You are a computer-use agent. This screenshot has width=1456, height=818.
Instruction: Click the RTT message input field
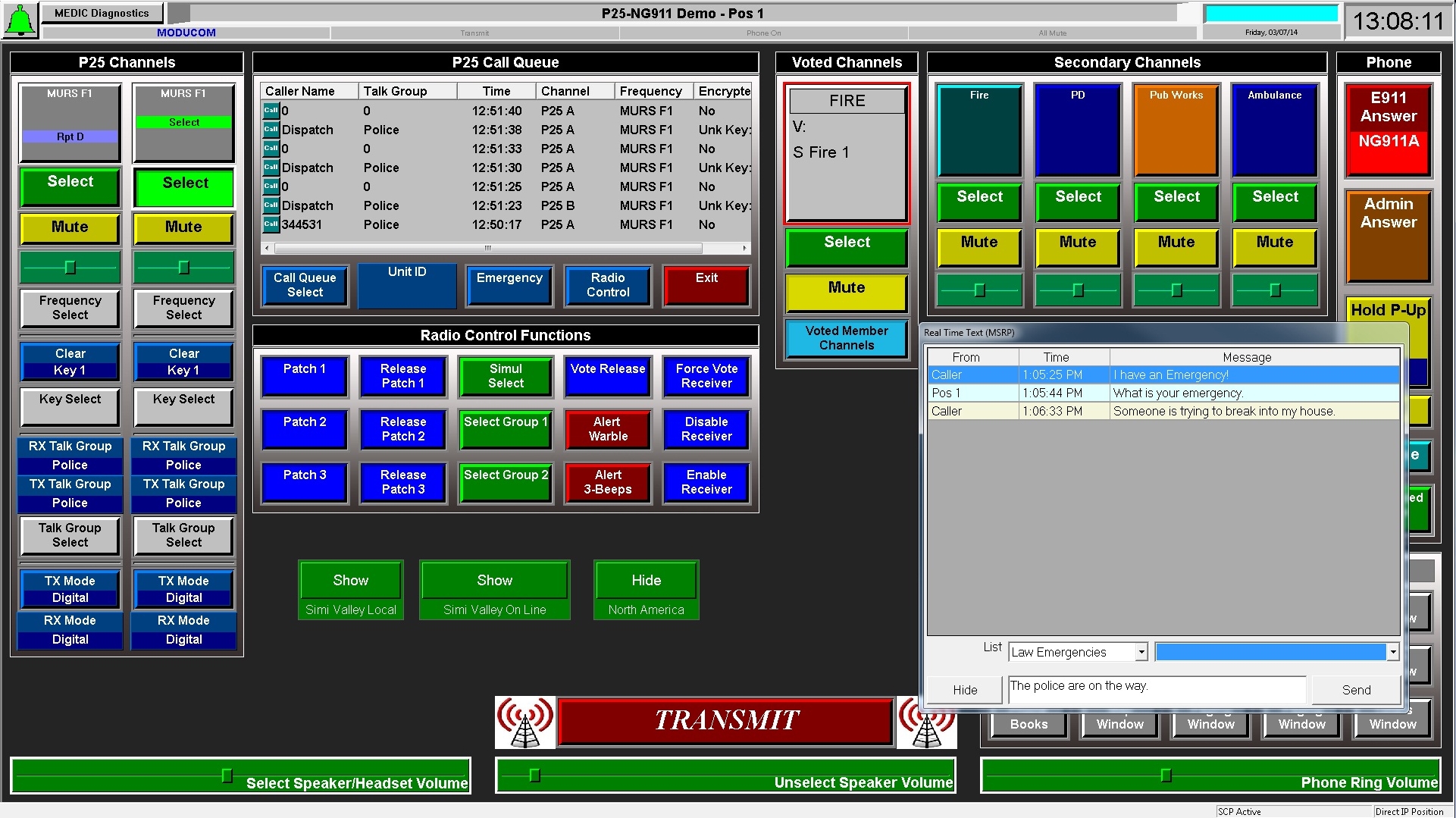[x=1157, y=689]
